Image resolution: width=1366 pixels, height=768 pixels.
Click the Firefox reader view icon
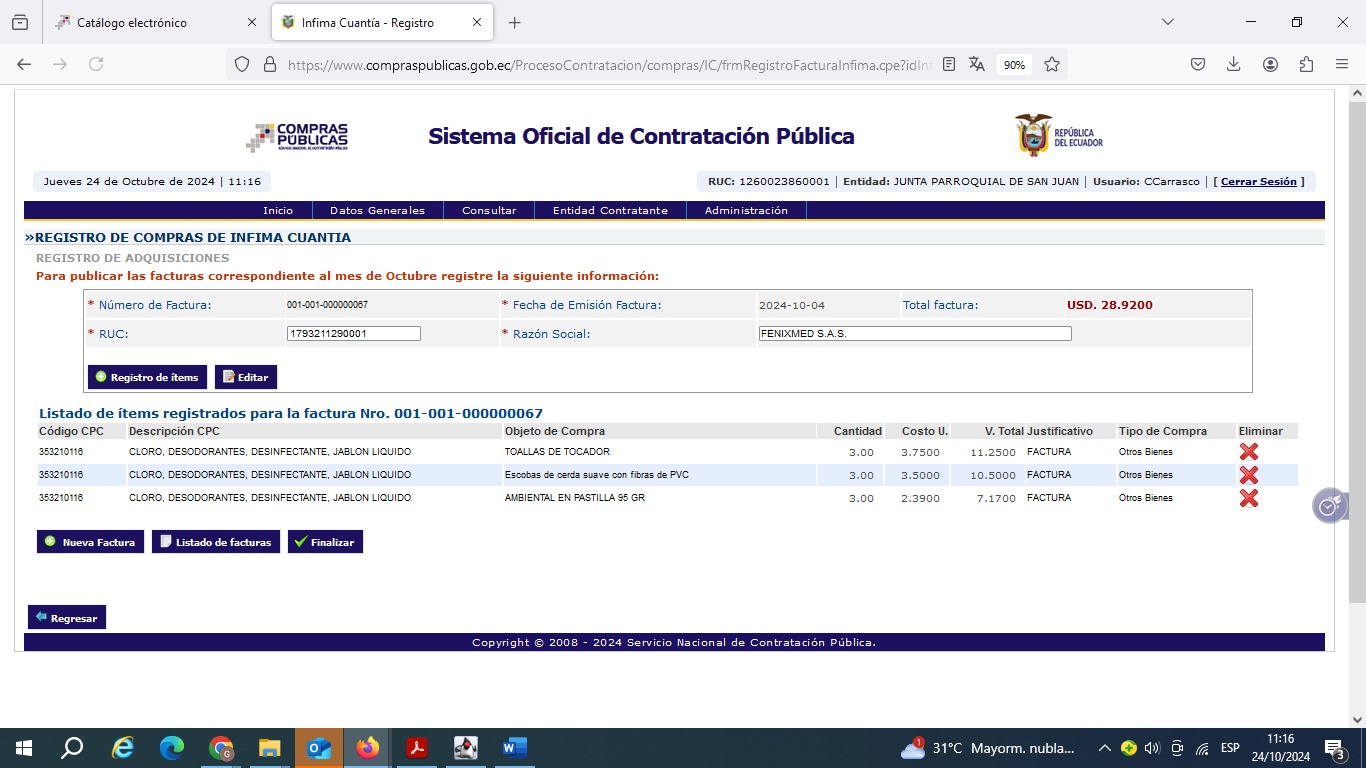(949, 64)
